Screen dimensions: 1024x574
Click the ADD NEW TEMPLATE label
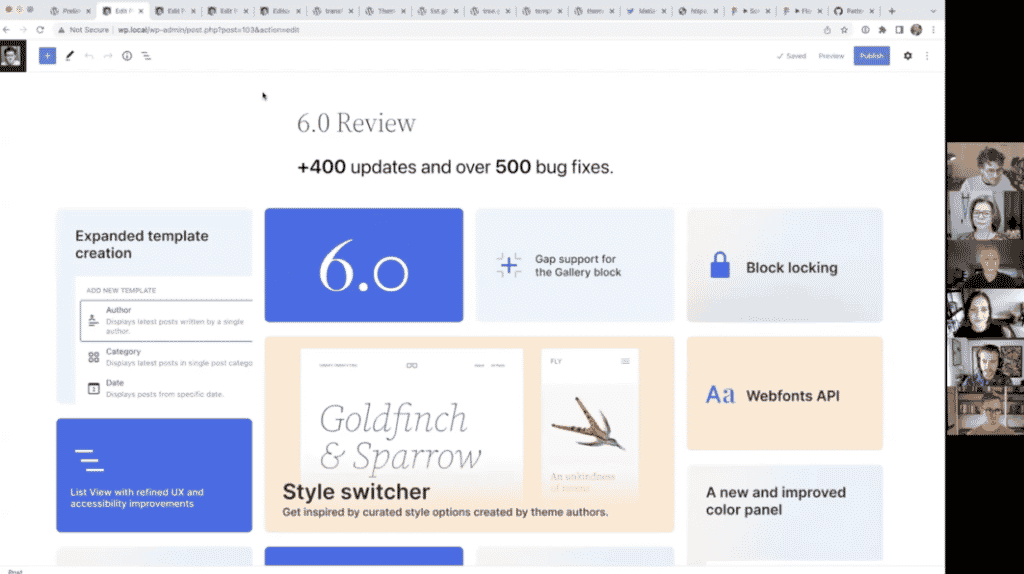coord(121,290)
